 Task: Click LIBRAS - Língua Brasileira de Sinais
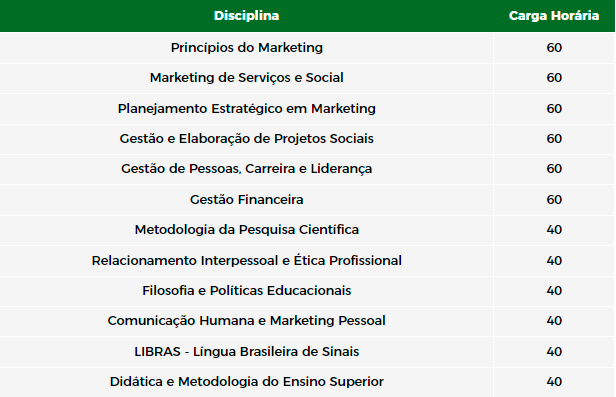point(247,351)
